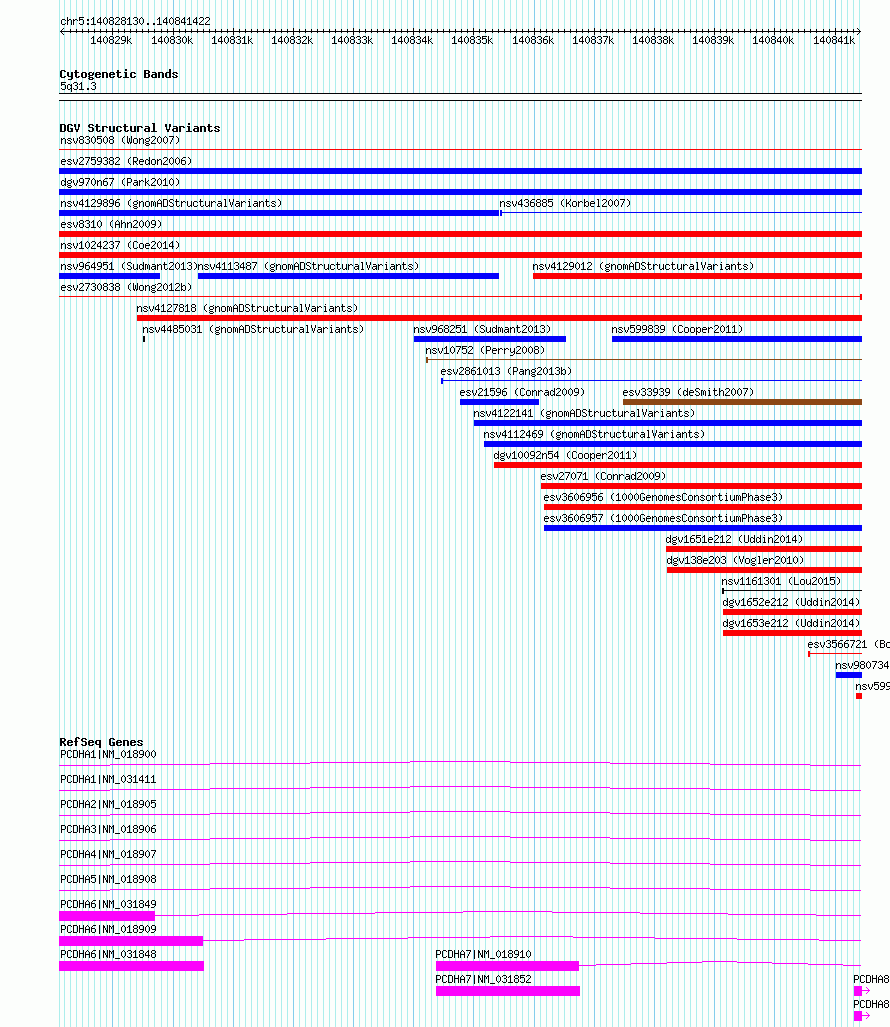Select the small nsv4485031 variant marker

[x=144, y=339]
